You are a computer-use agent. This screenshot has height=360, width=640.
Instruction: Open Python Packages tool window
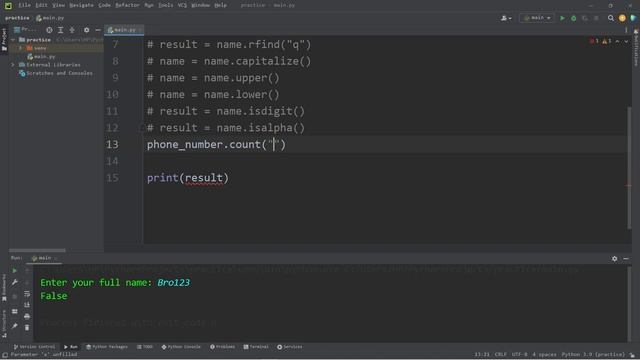pyautogui.click(x=107, y=347)
